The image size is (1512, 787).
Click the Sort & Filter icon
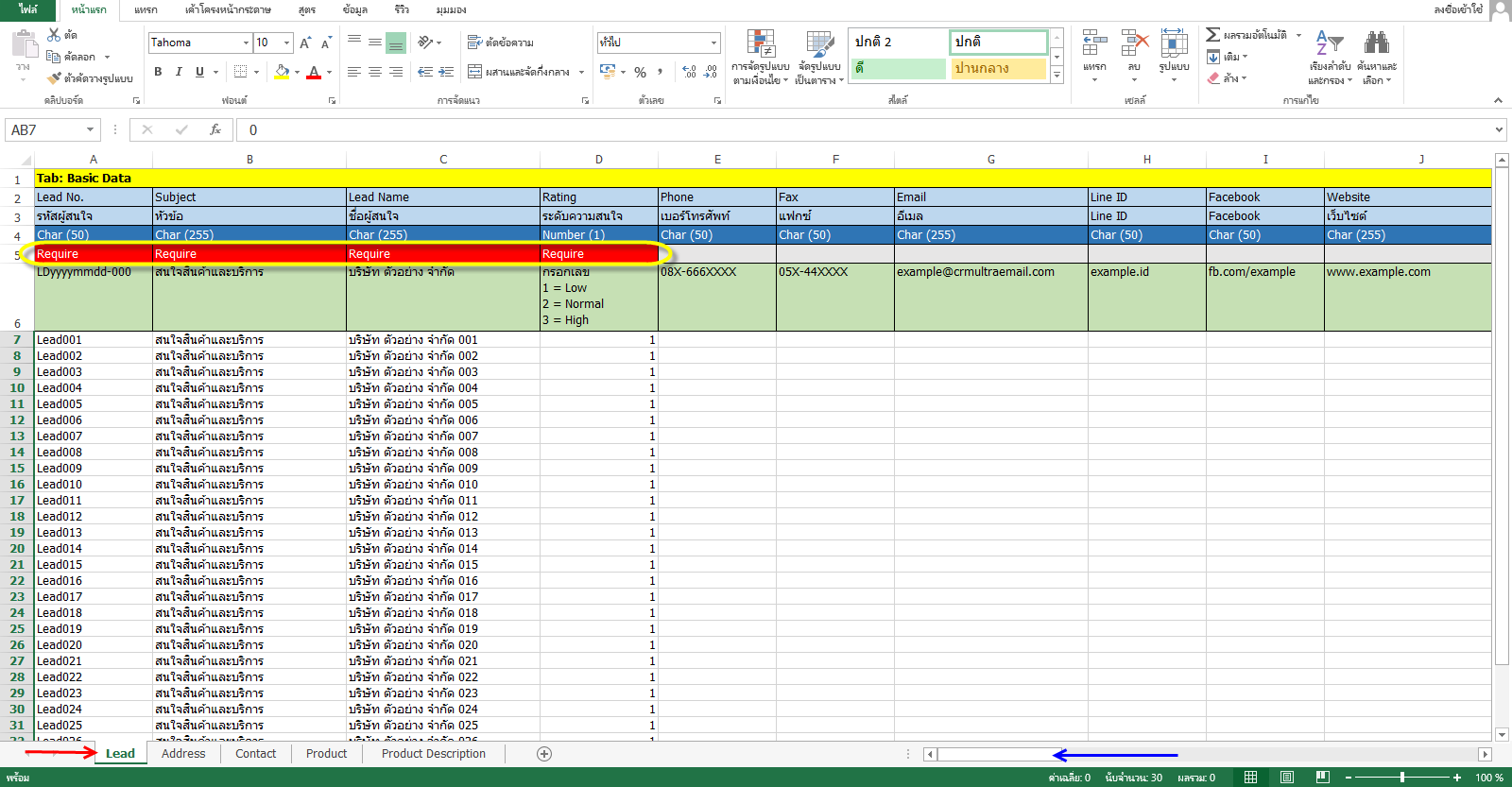tap(1330, 57)
